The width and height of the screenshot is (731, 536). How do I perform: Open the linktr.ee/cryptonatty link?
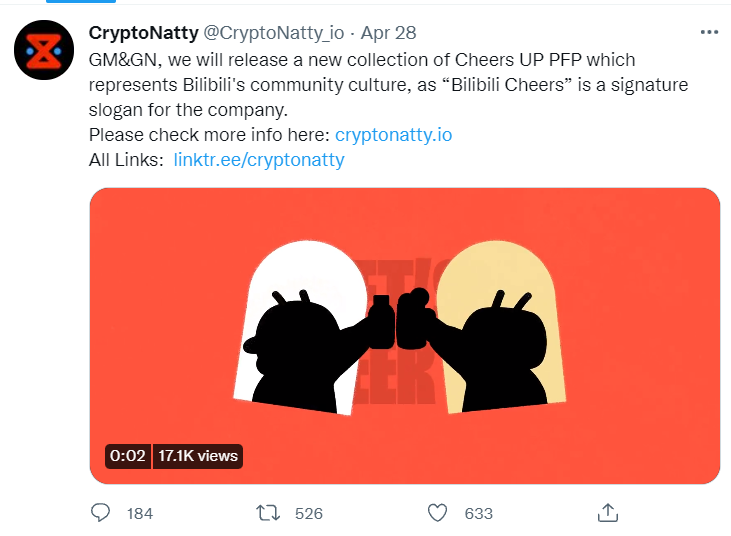point(259,159)
